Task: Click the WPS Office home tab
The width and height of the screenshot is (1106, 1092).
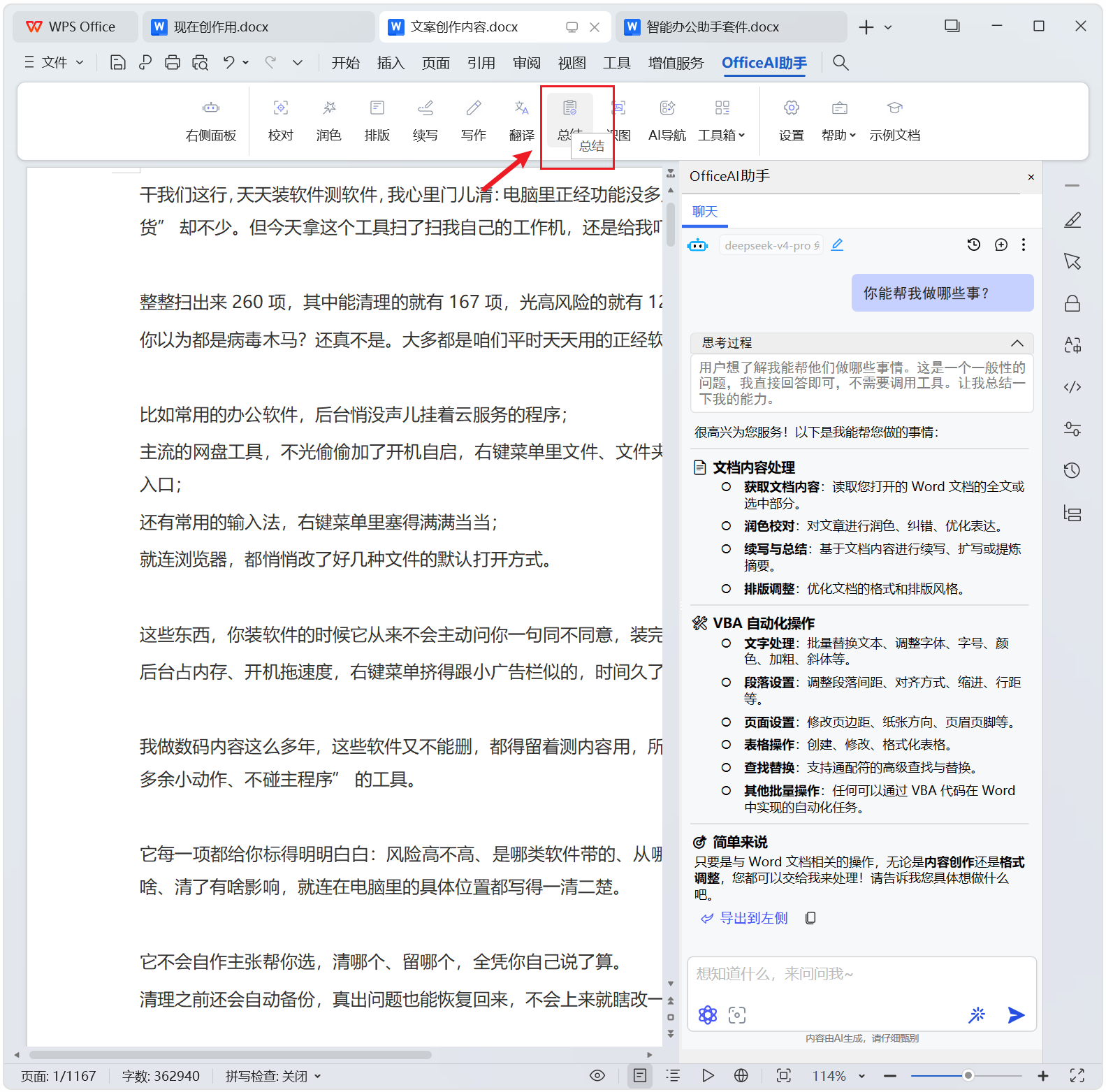Action: [x=75, y=27]
